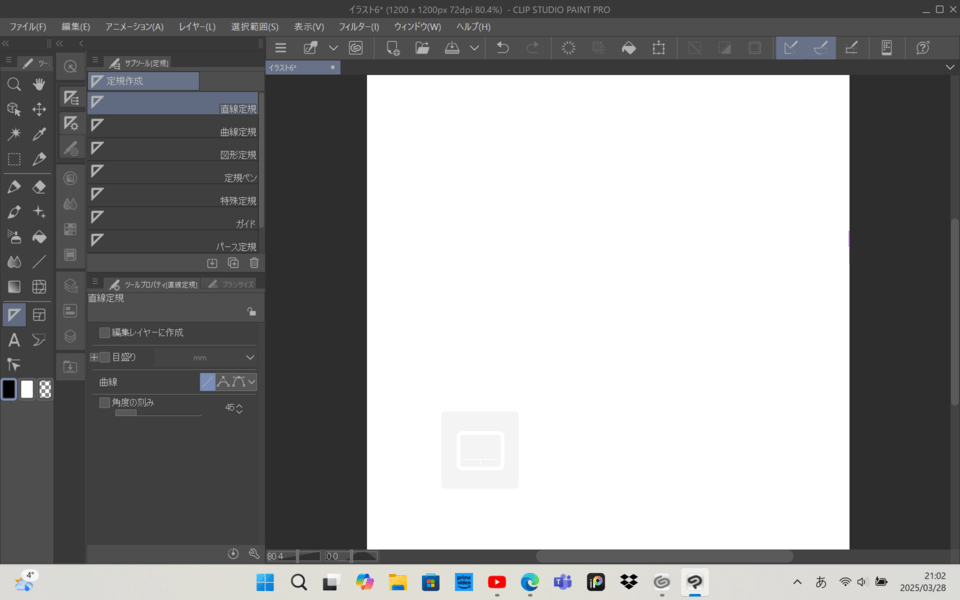
Task: Click the Undo arrow in command bar
Action: click(503, 48)
